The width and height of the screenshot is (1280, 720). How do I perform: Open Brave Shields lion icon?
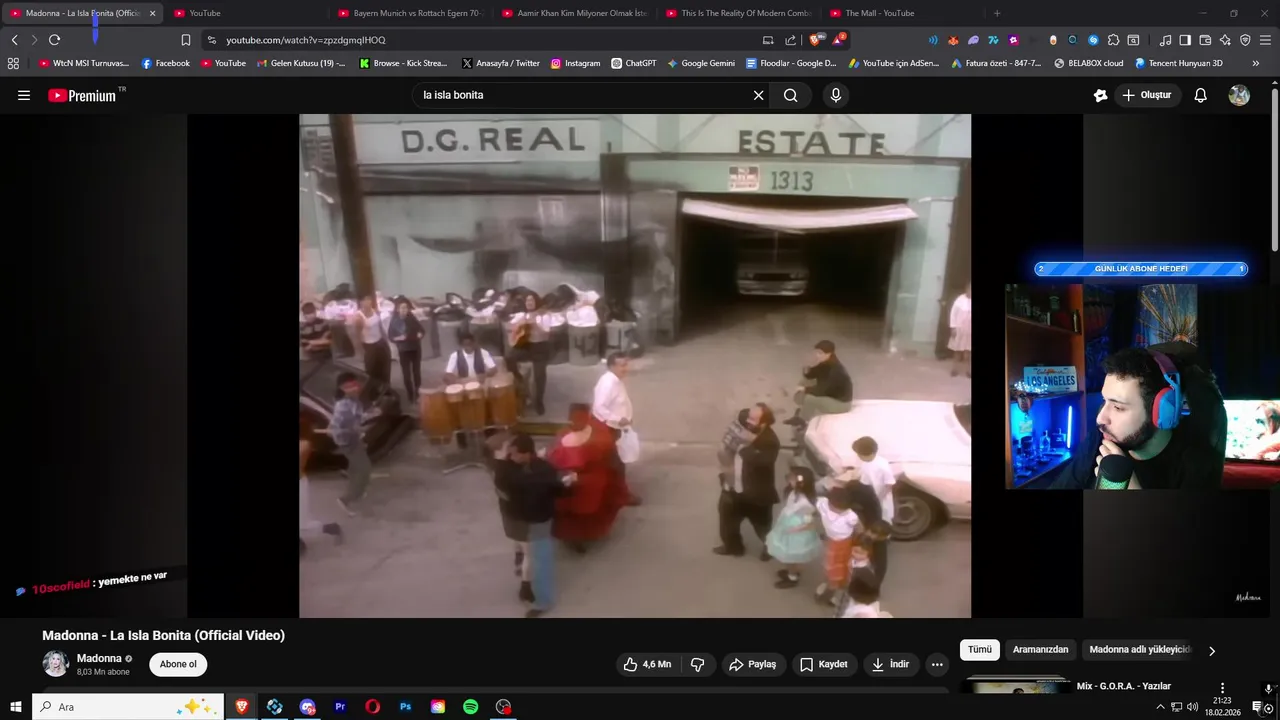[x=817, y=39]
